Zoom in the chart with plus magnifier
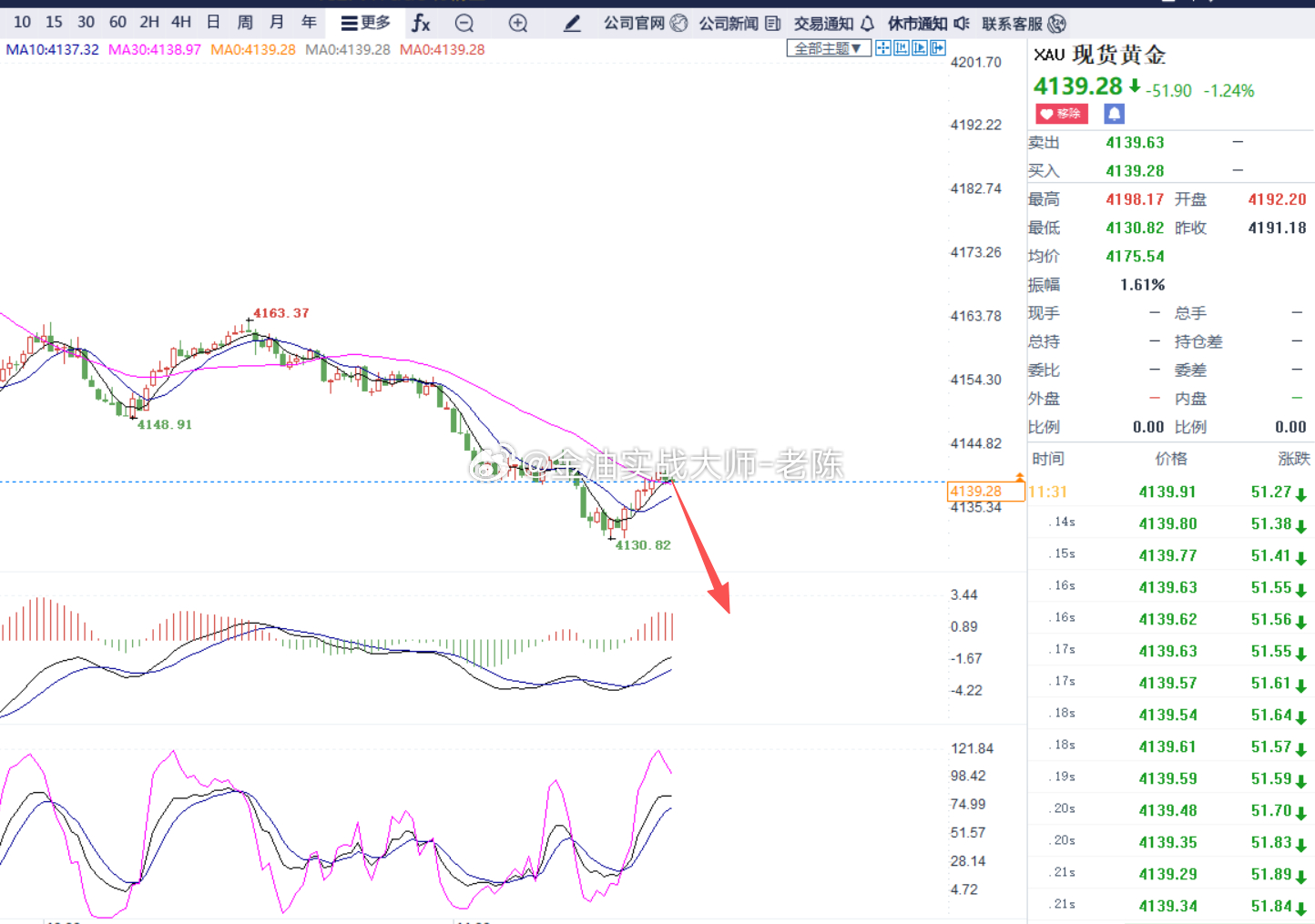The height and width of the screenshot is (924, 1315). pyautogui.click(x=518, y=24)
